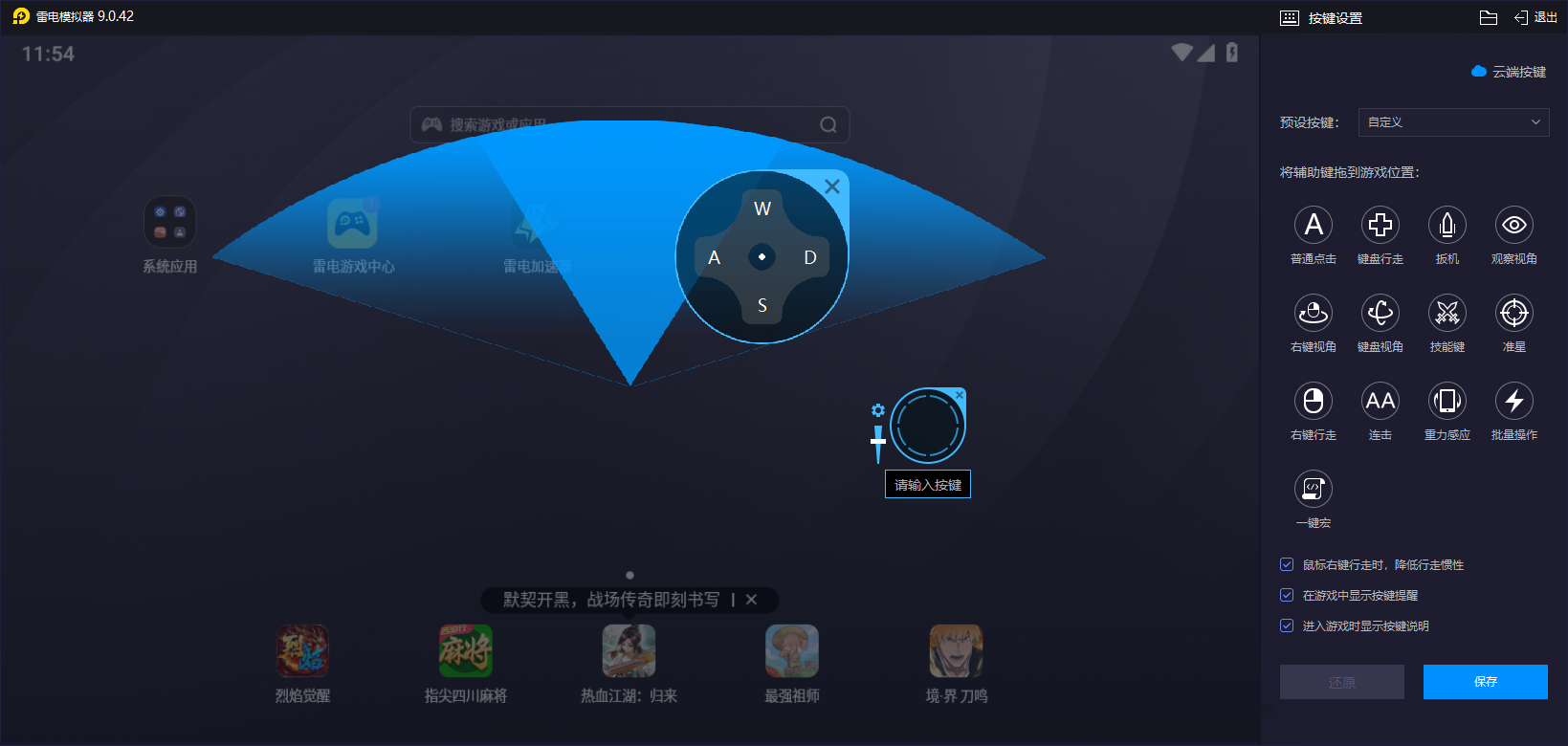Open the keymap folder icon in title bar

[1489, 17]
